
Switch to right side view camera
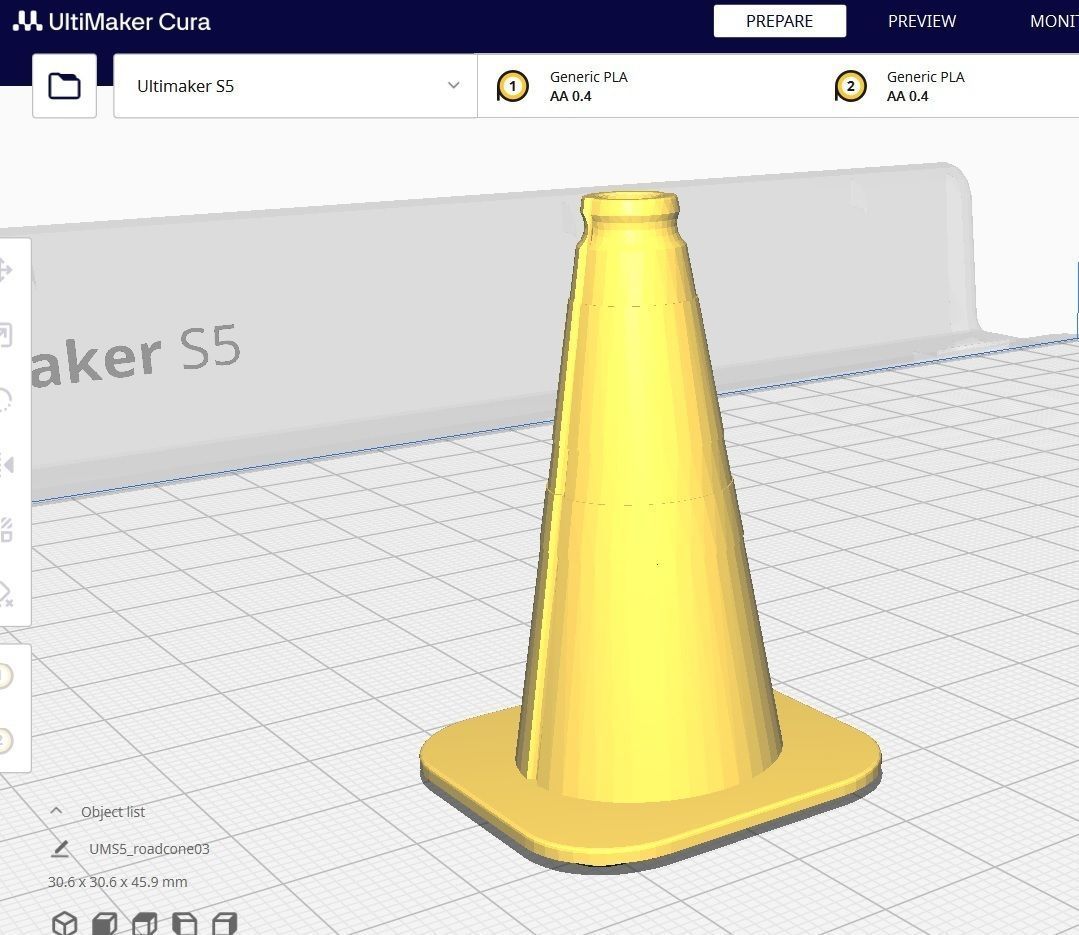coord(224,923)
